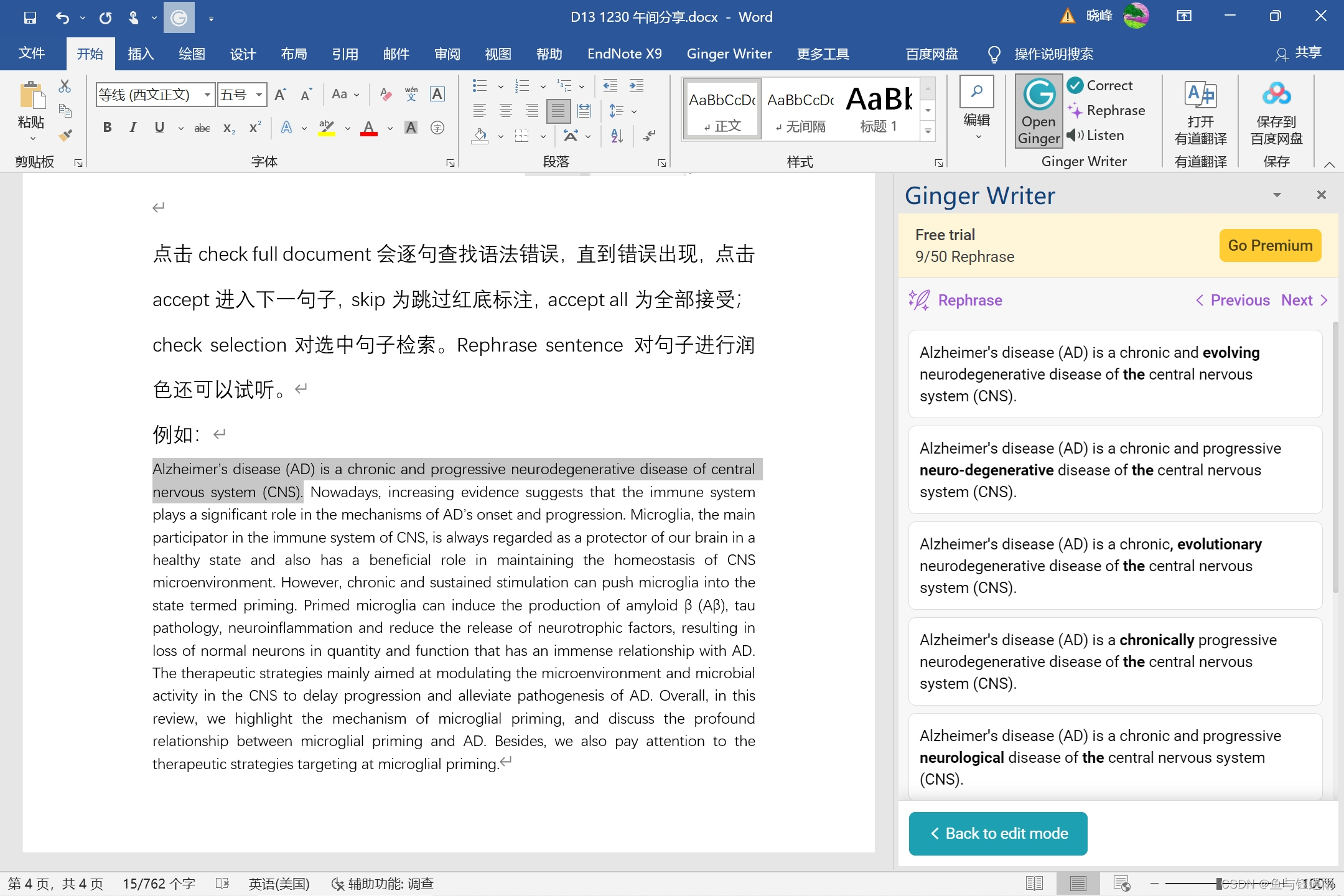The height and width of the screenshot is (896, 1344).
Task: Switch to Ginger Writer ribbon tab
Action: [x=729, y=54]
